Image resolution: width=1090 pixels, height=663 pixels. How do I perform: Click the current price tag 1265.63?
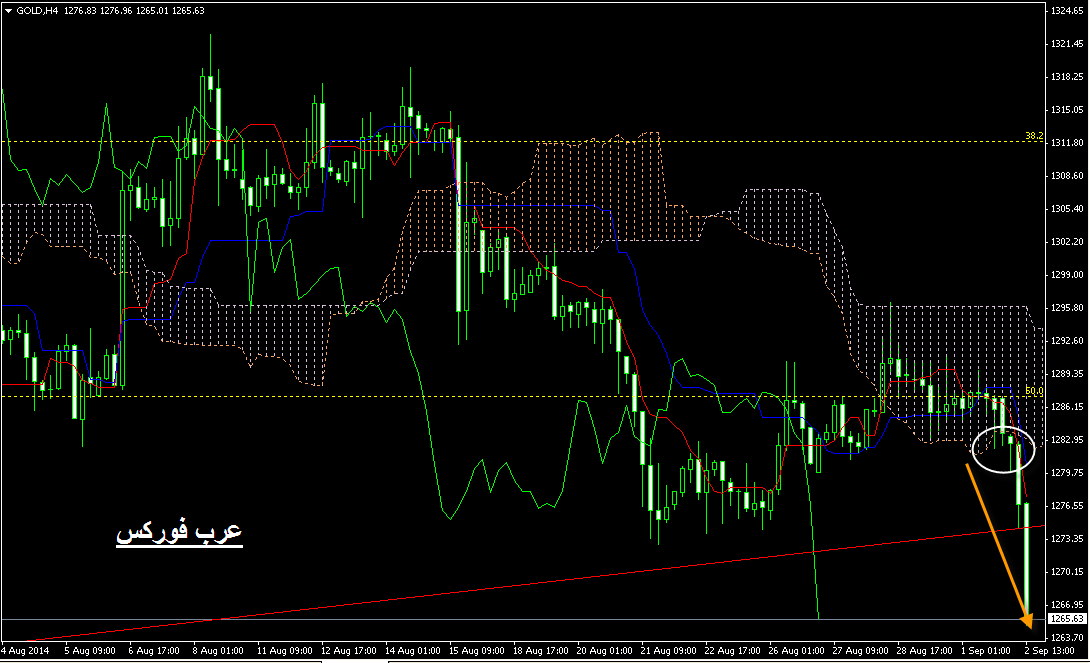pyautogui.click(x=1067, y=619)
